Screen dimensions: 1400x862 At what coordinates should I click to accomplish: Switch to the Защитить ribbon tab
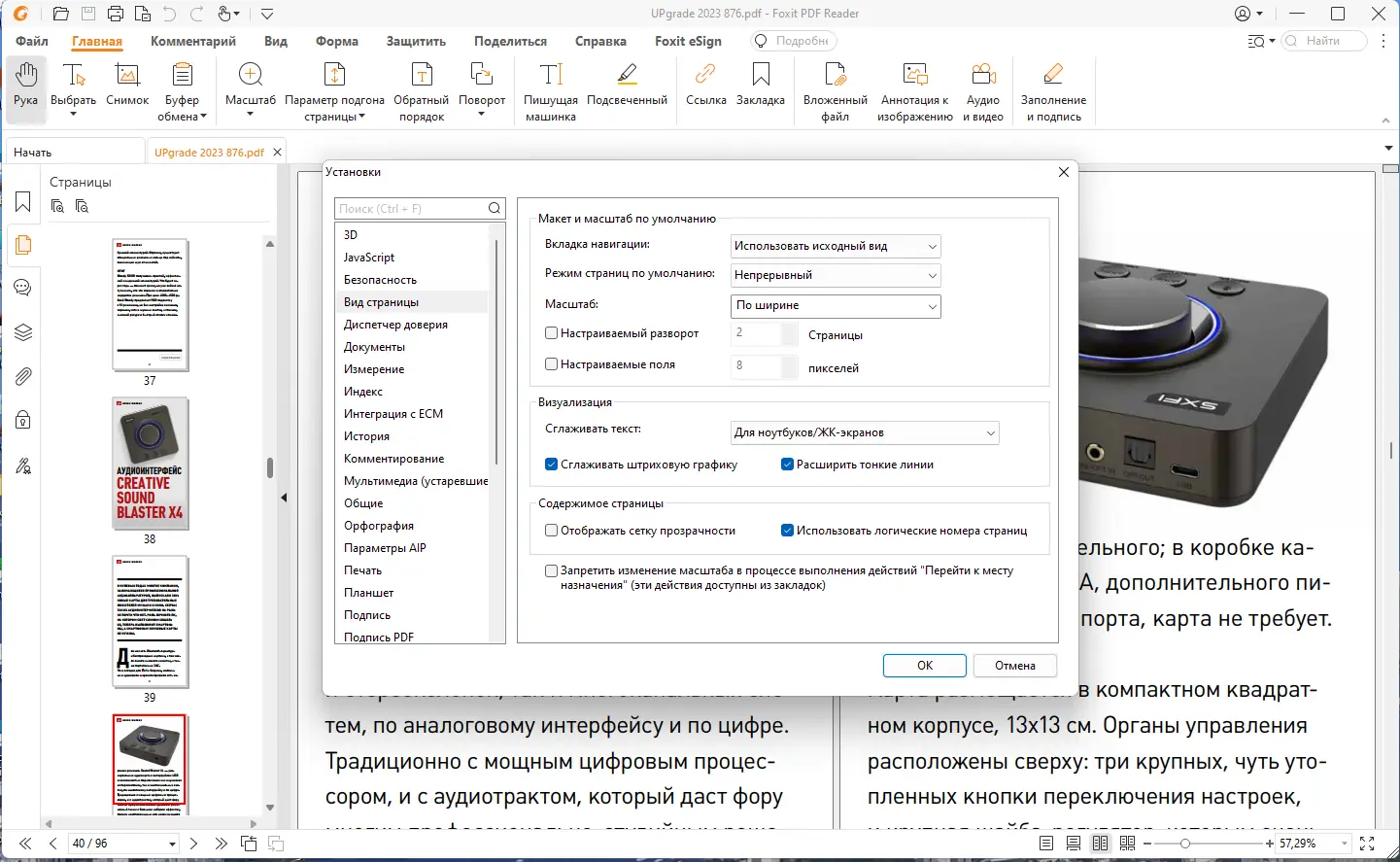(x=416, y=41)
